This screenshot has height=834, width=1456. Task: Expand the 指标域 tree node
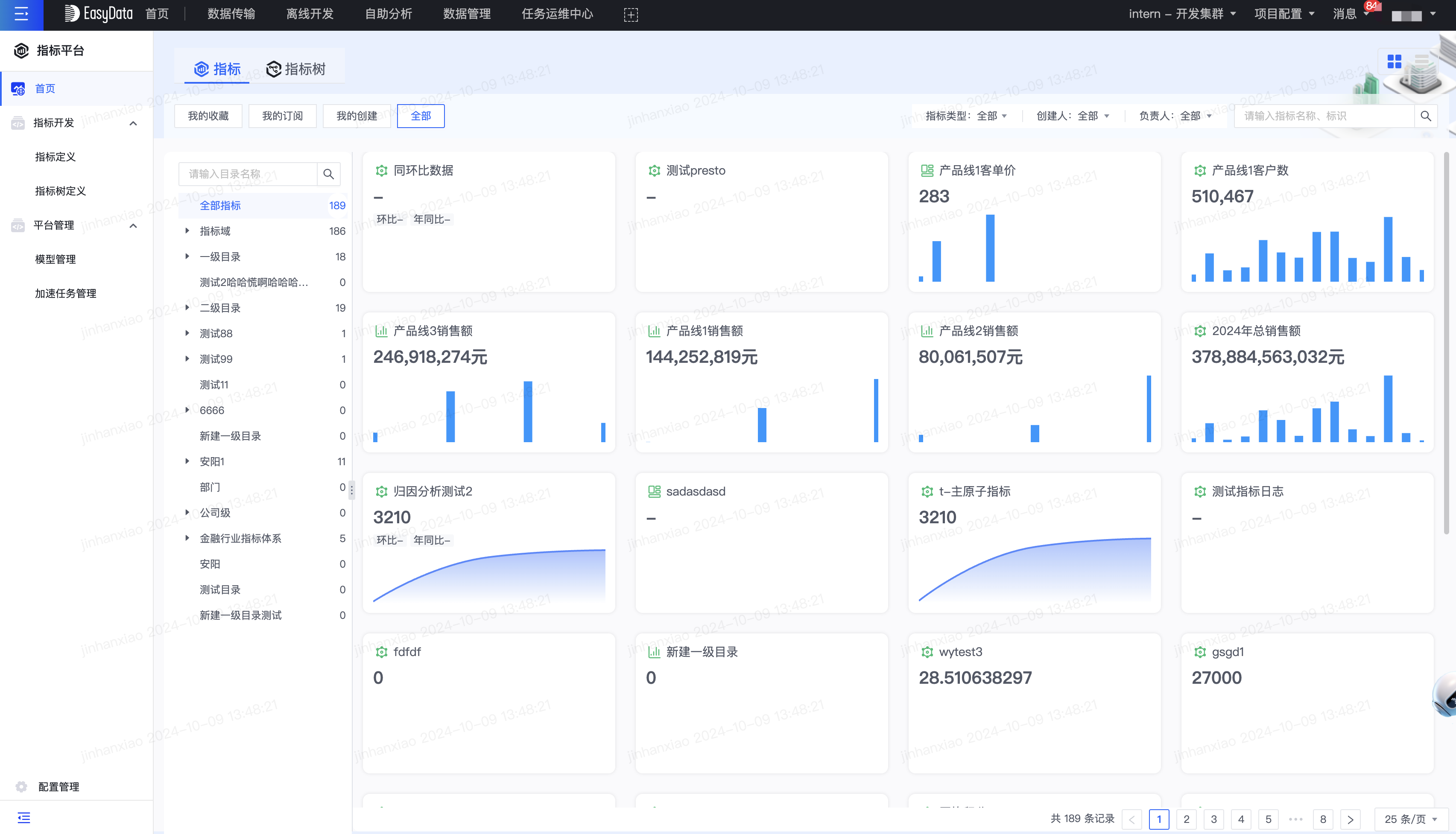point(187,231)
